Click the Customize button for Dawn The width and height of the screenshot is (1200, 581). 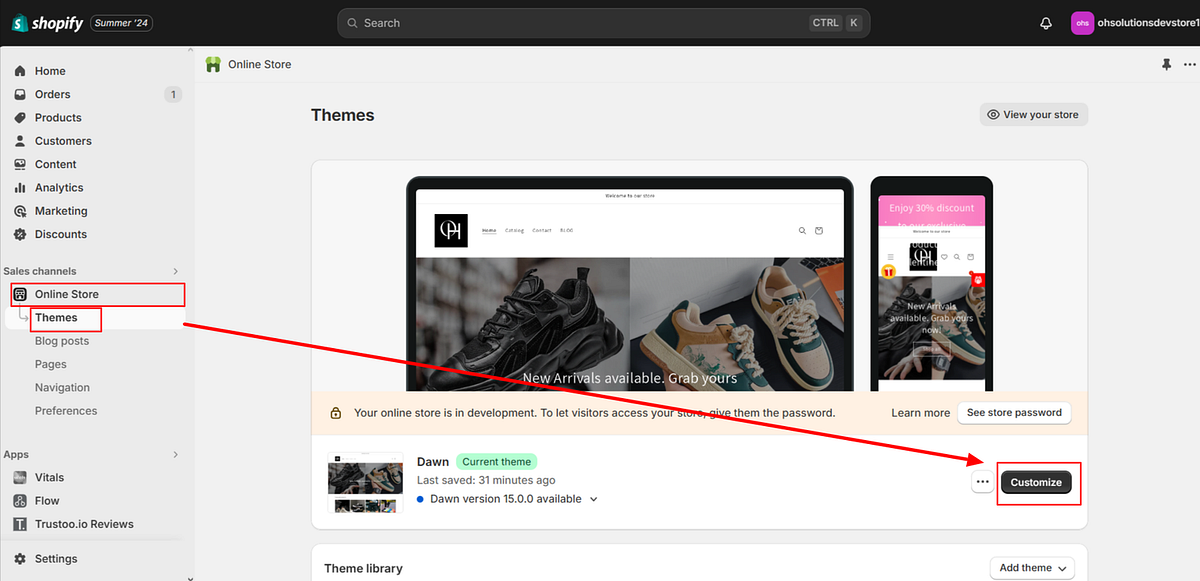click(1037, 481)
